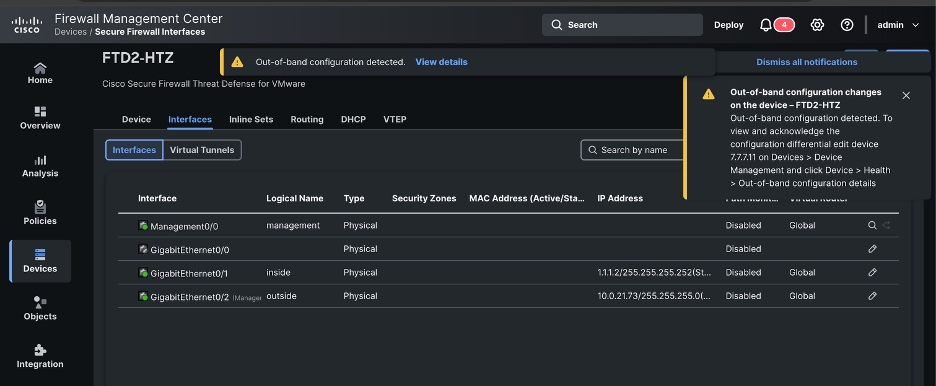The image size is (936, 386).
Task: Open View details link
Action: point(441,62)
